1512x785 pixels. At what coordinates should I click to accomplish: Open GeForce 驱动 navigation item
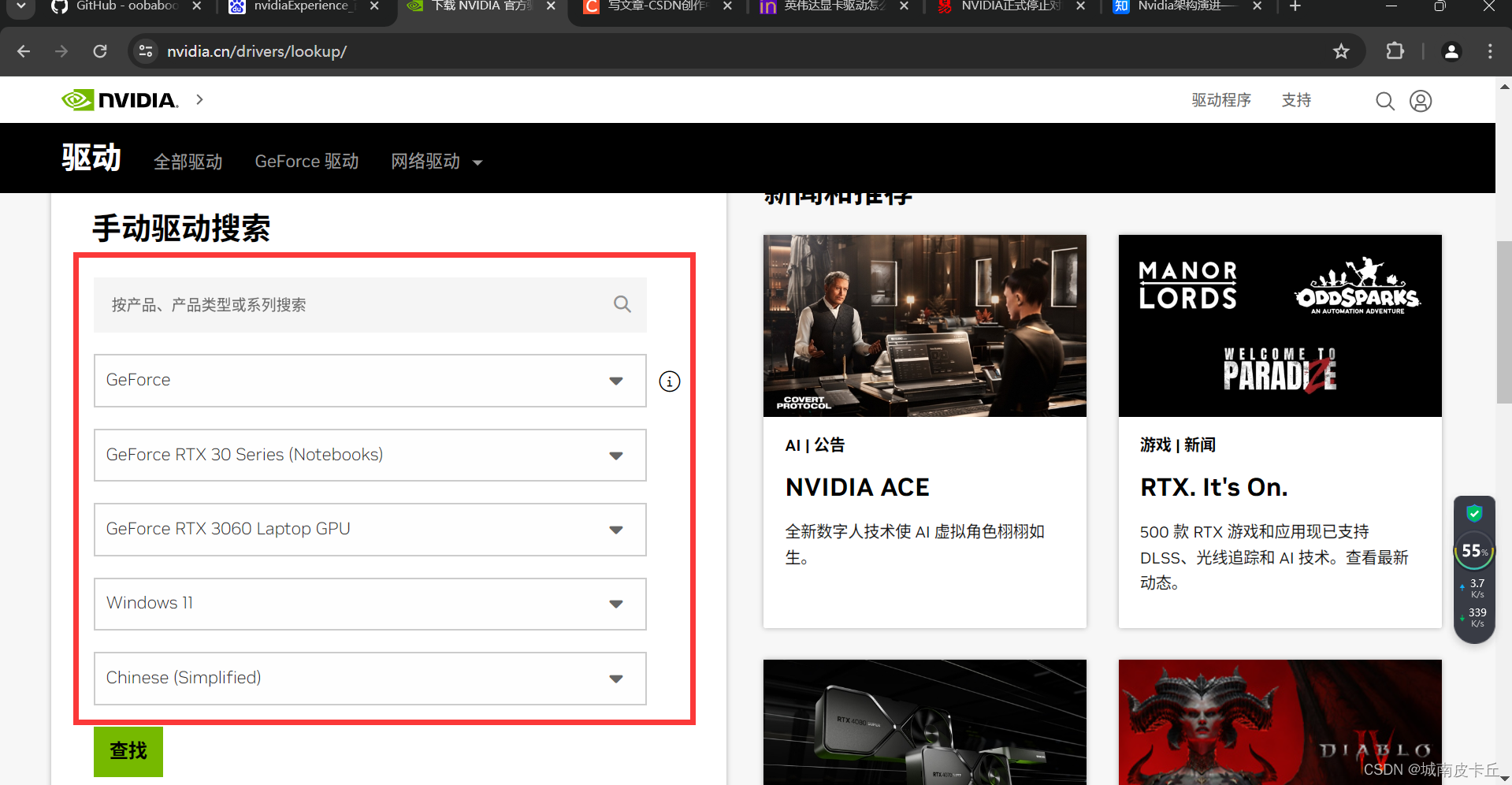click(306, 162)
